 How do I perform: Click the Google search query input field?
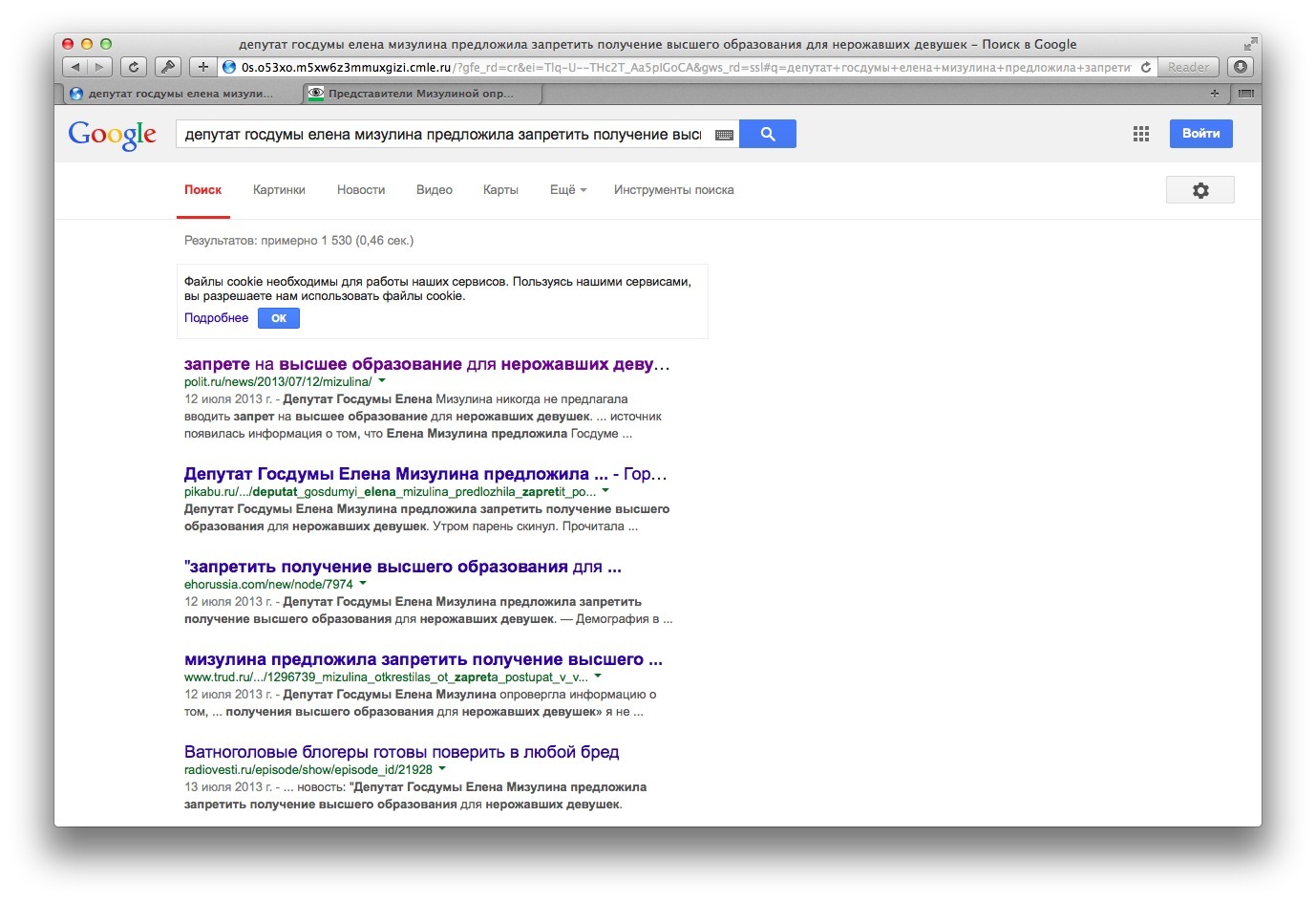[443, 135]
